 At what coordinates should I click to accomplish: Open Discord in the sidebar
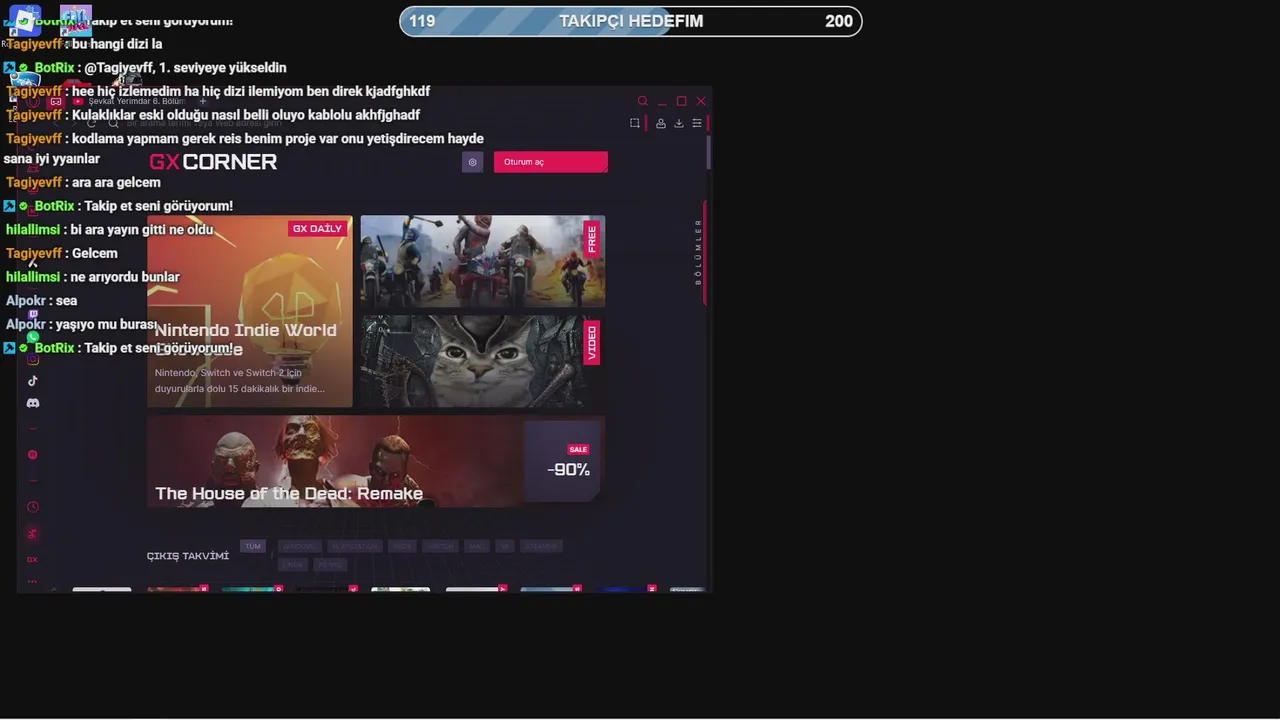pyautogui.click(x=33, y=403)
